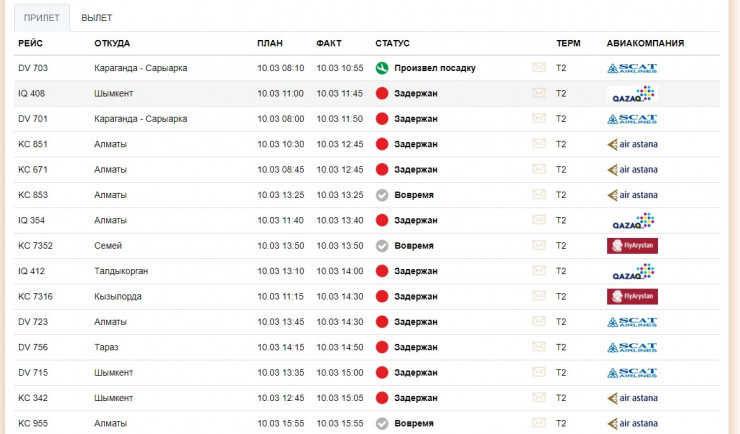Click Air Astana logo for KC 671

click(x=632, y=170)
